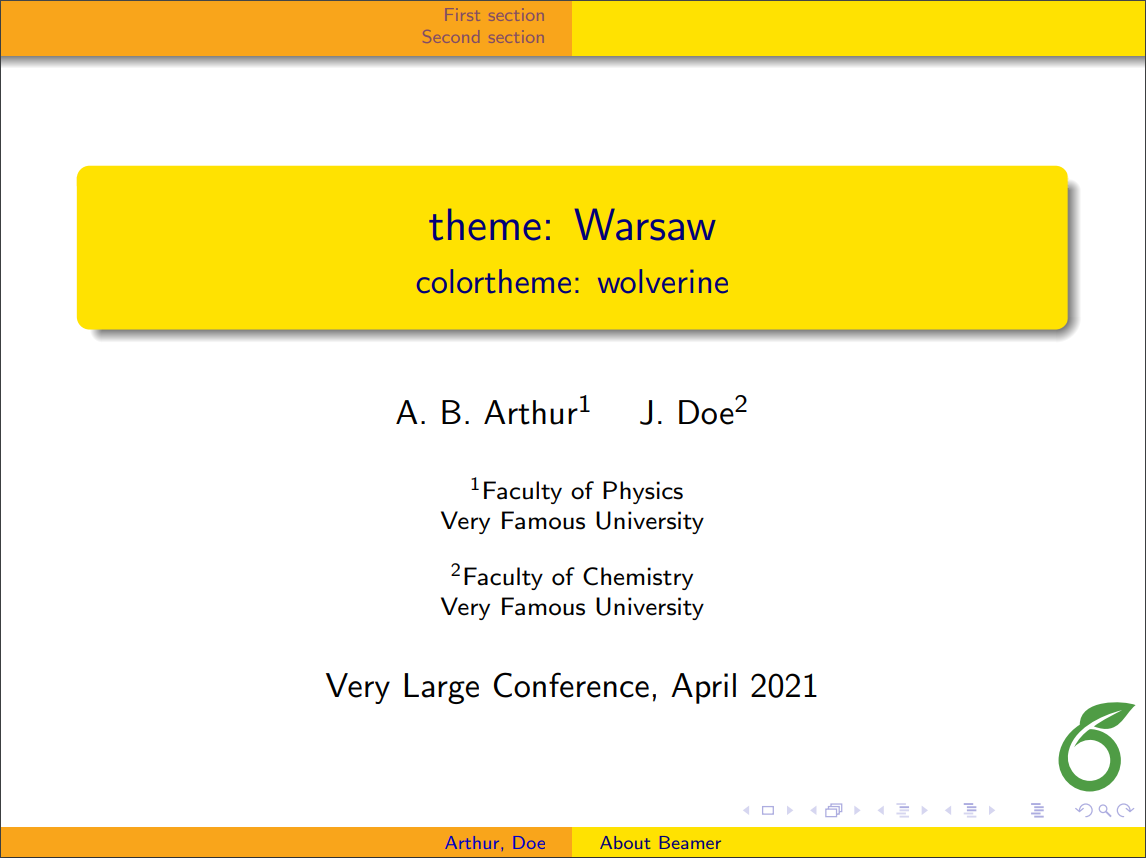
Task: Go to the previous slide arrow
Action: click(x=746, y=810)
